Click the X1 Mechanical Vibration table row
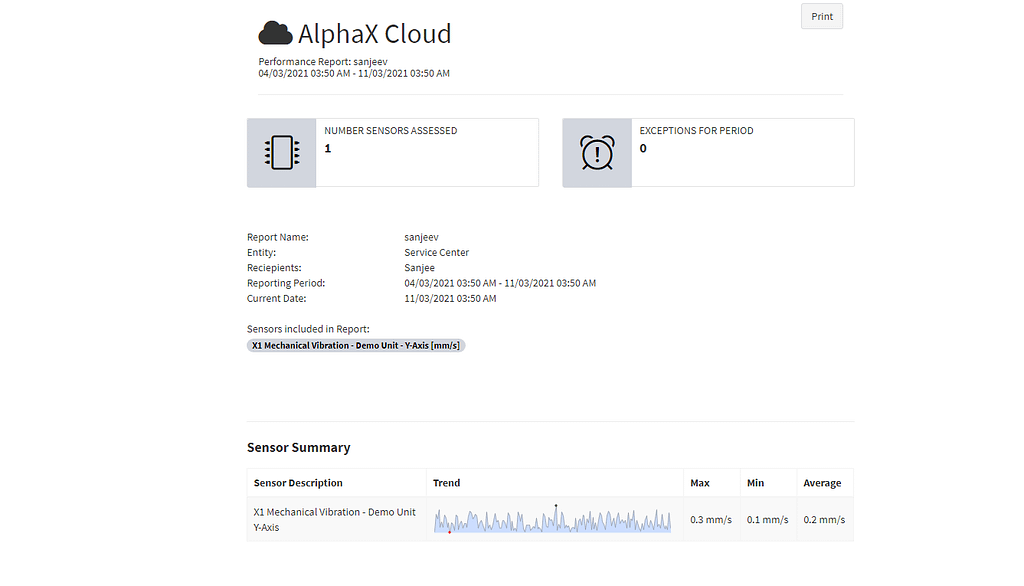Screen dimensions: 1024x586 tap(550, 519)
